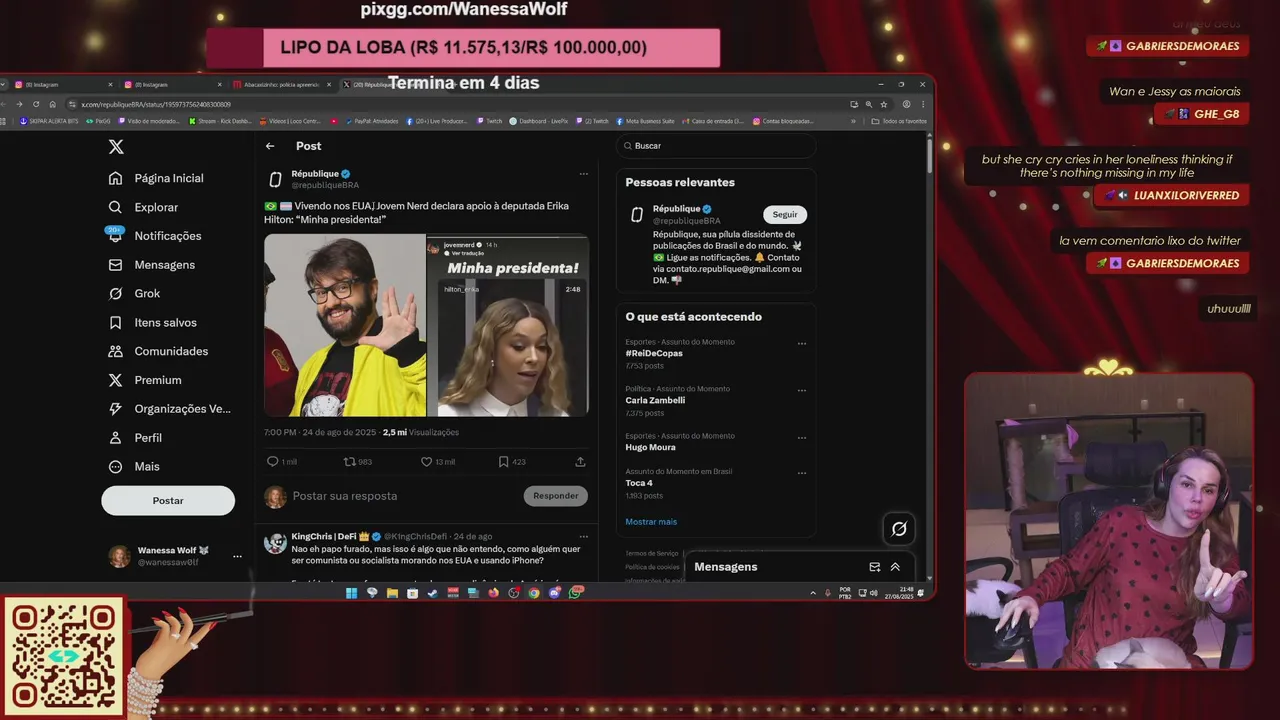
Task: Open Chrome from the taskbar
Action: pos(534,593)
